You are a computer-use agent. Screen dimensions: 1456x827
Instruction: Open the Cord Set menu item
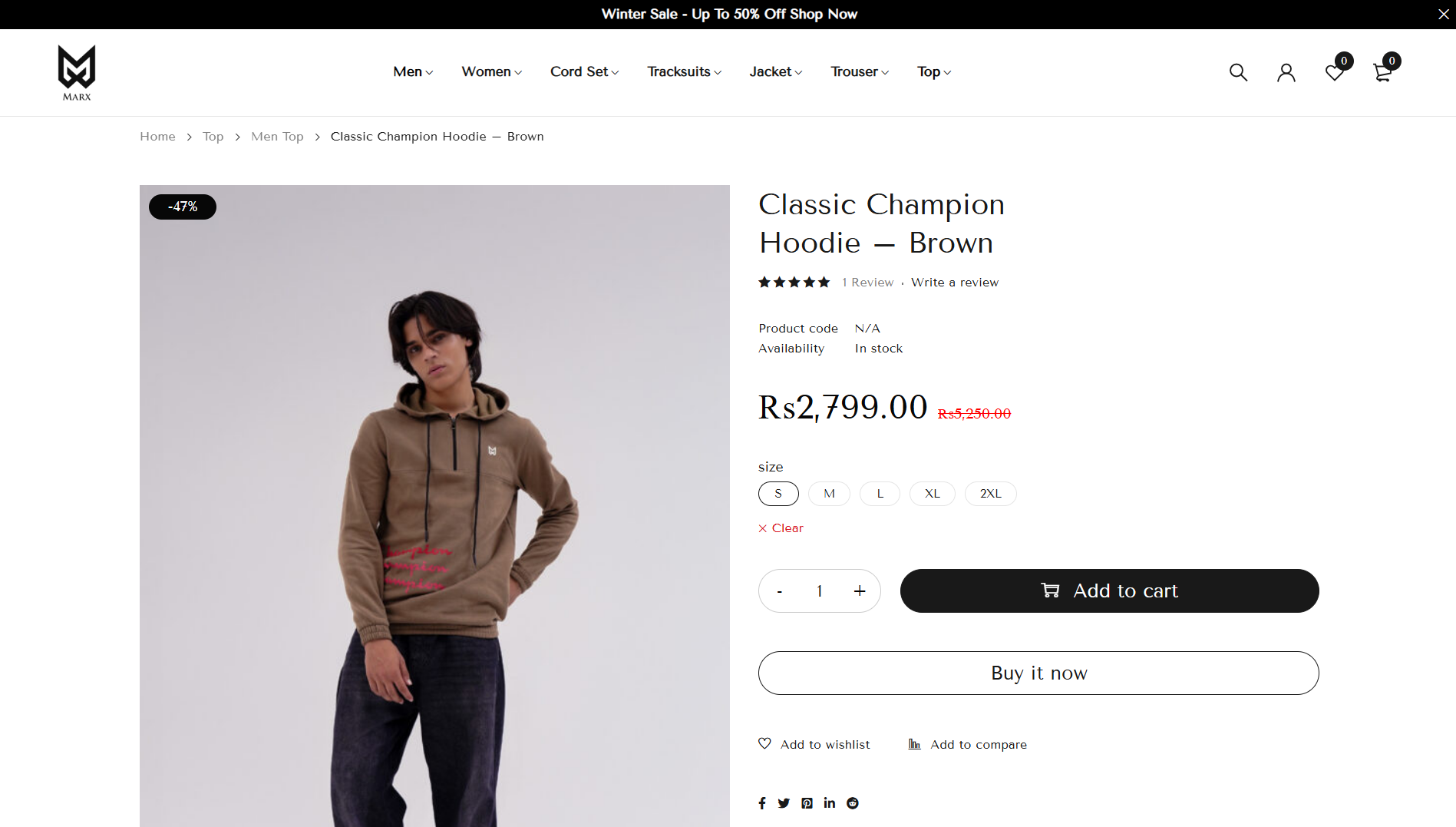coord(584,71)
